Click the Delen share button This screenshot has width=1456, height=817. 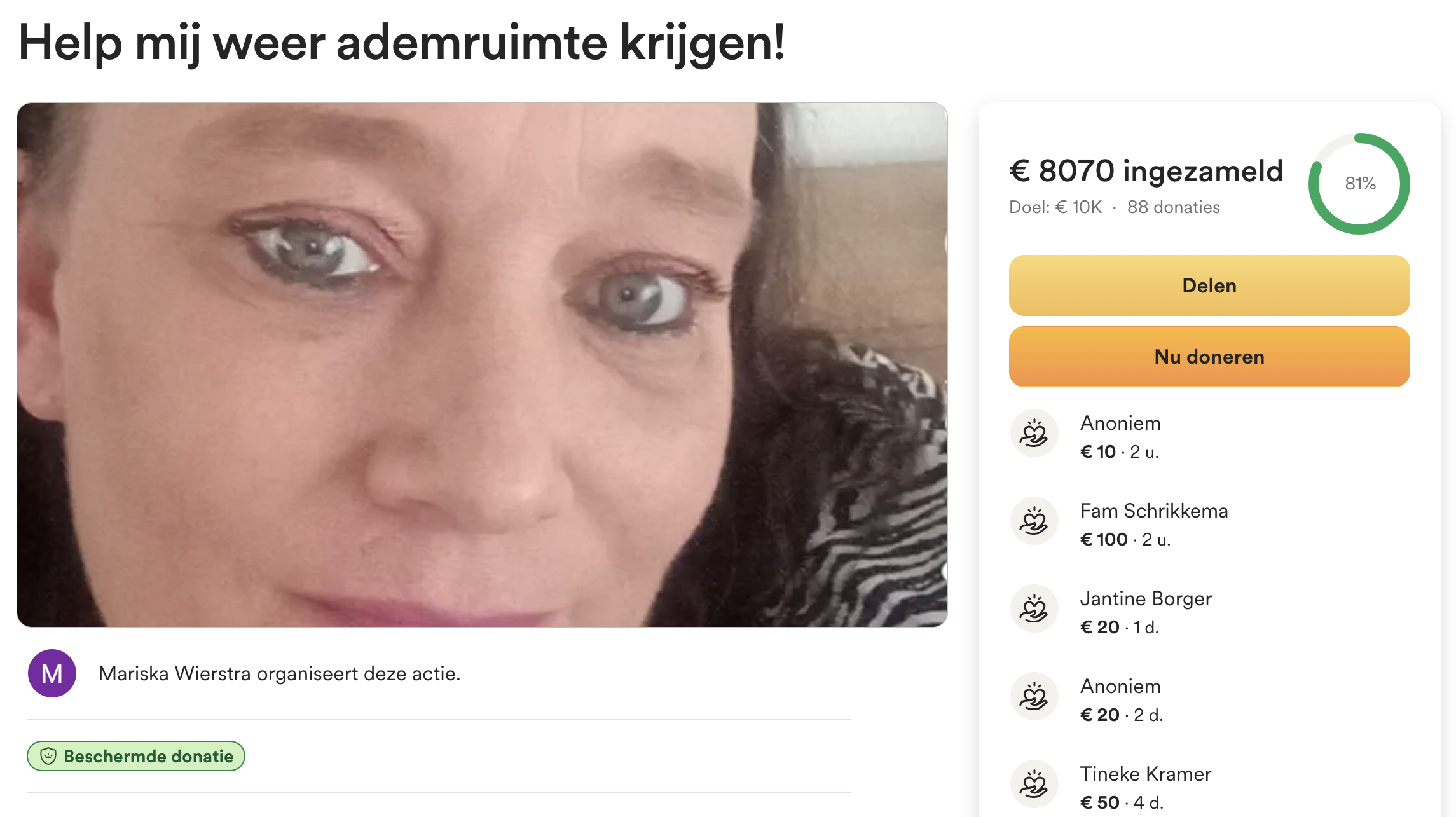[1209, 285]
